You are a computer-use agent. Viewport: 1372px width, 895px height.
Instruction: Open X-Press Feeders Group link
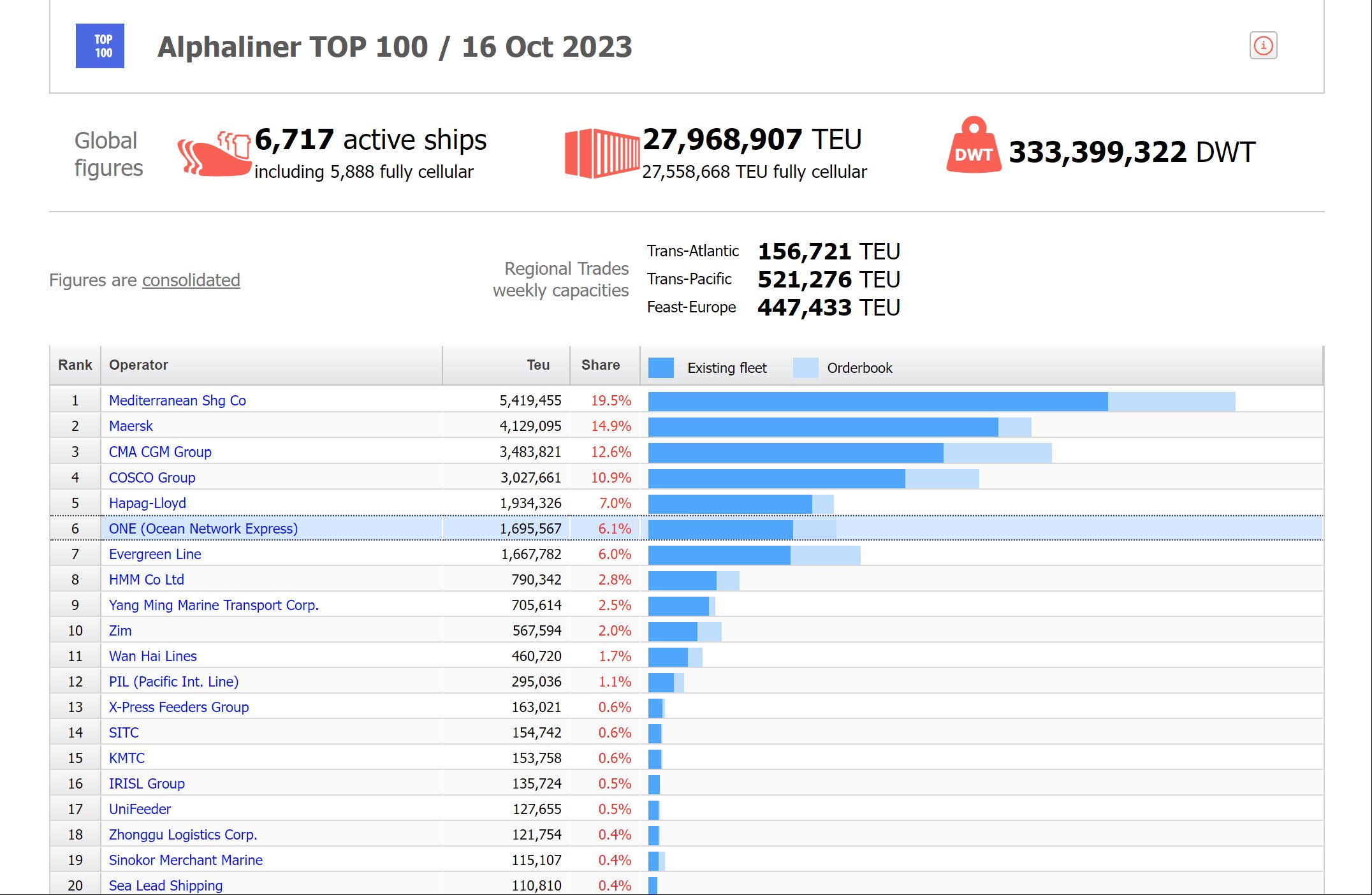(x=179, y=707)
